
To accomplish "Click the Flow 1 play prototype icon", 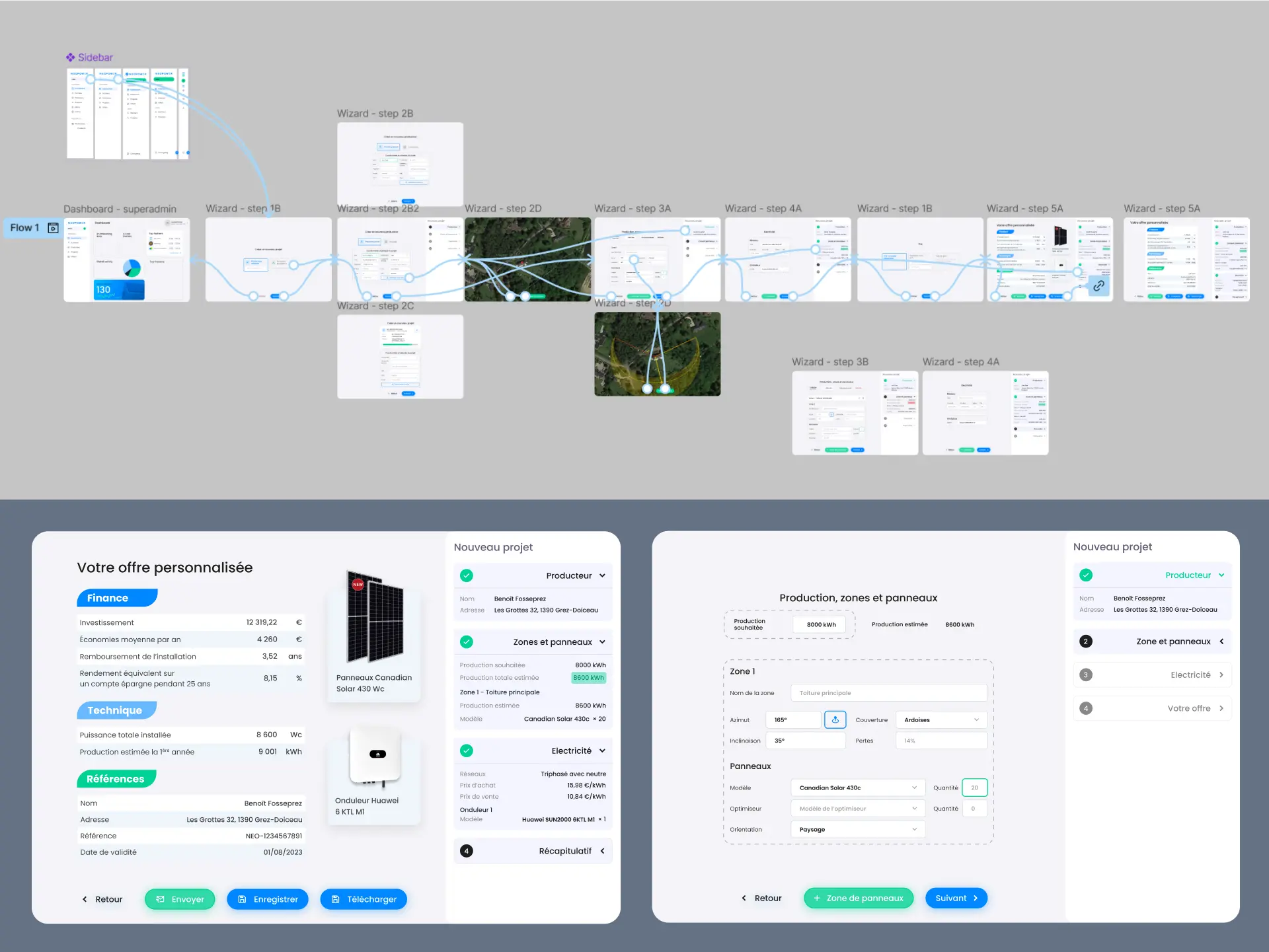I will [54, 228].
